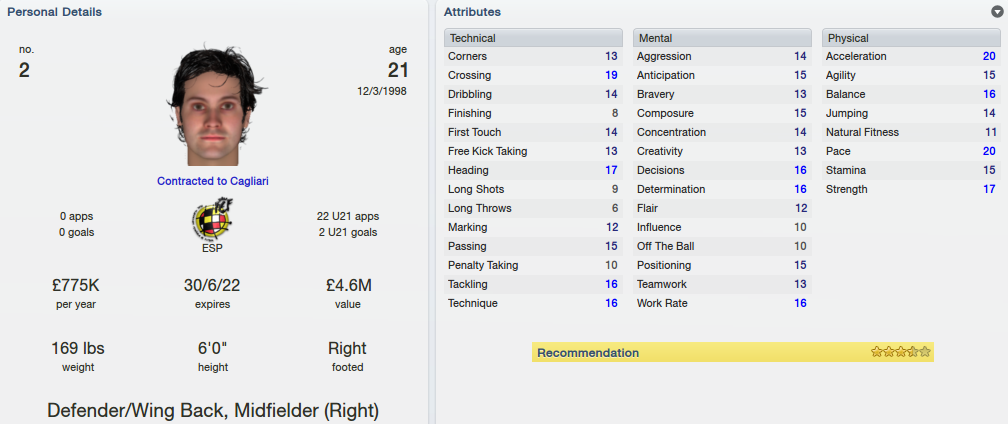This screenshot has height=424, width=1008.
Task: Click the player face portrait
Action: click(x=213, y=107)
